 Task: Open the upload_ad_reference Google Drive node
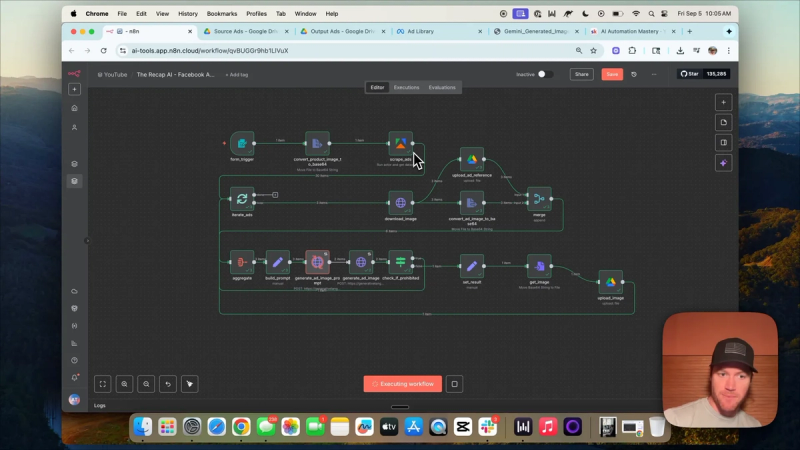click(472, 159)
